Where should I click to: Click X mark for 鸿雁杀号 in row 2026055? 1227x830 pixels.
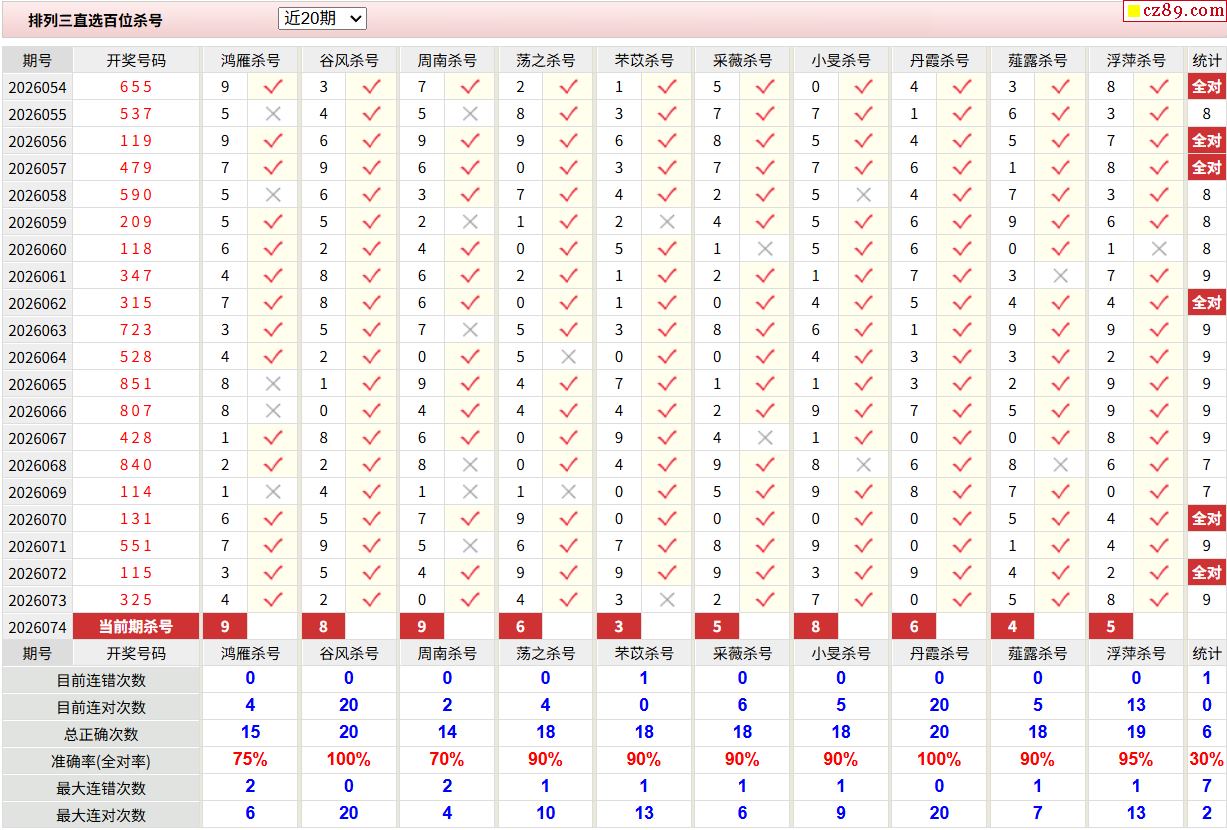click(x=273, y=114)
